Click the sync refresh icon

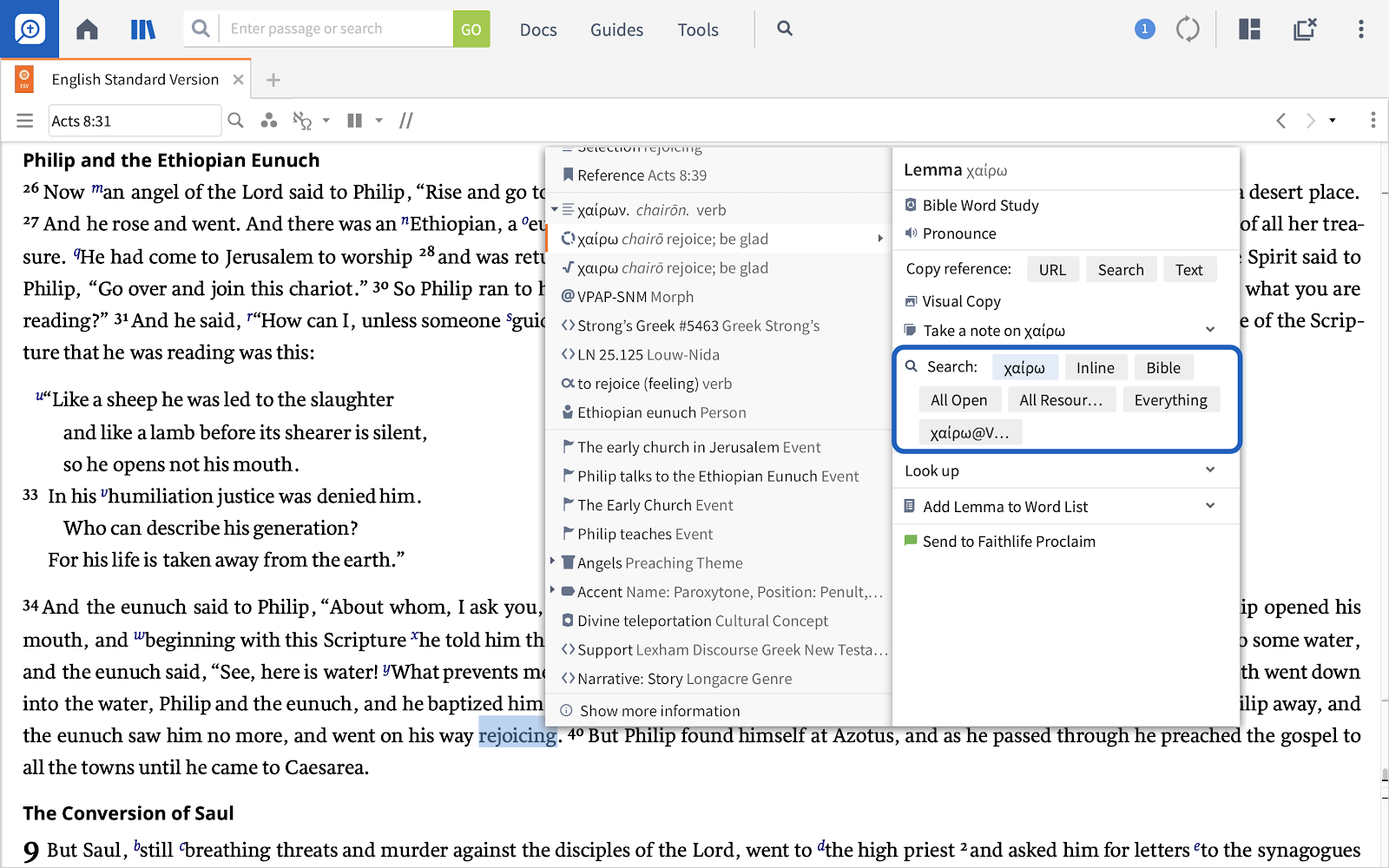pos(1188,30)
